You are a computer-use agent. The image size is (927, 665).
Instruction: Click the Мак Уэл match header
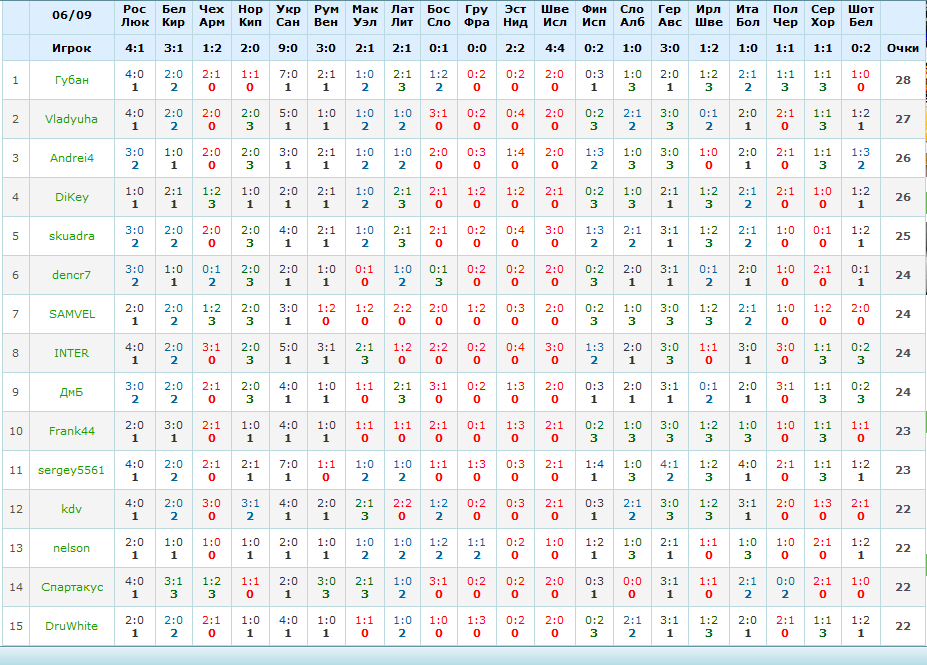365,16
